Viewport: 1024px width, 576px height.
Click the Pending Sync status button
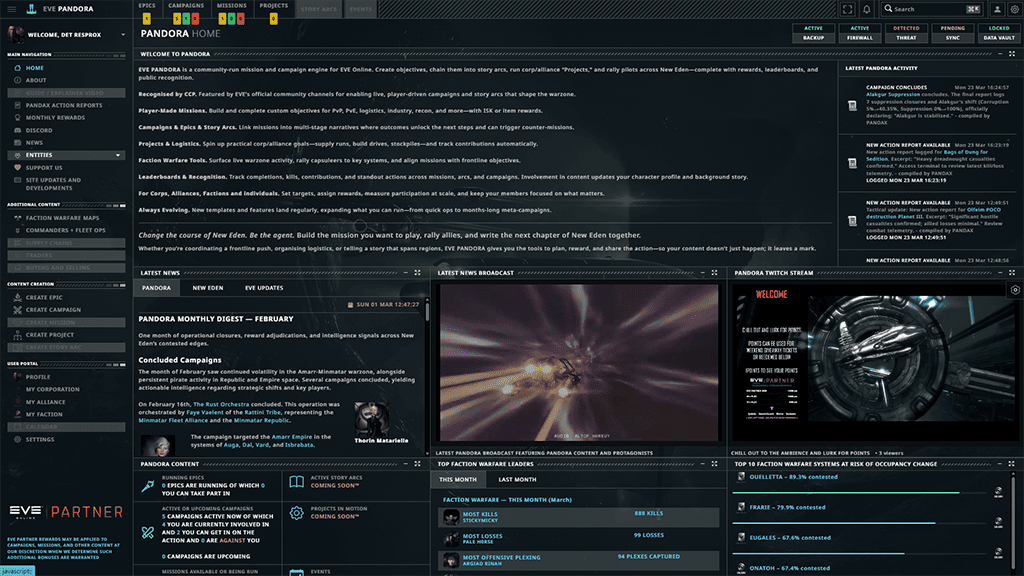[952, 33]
